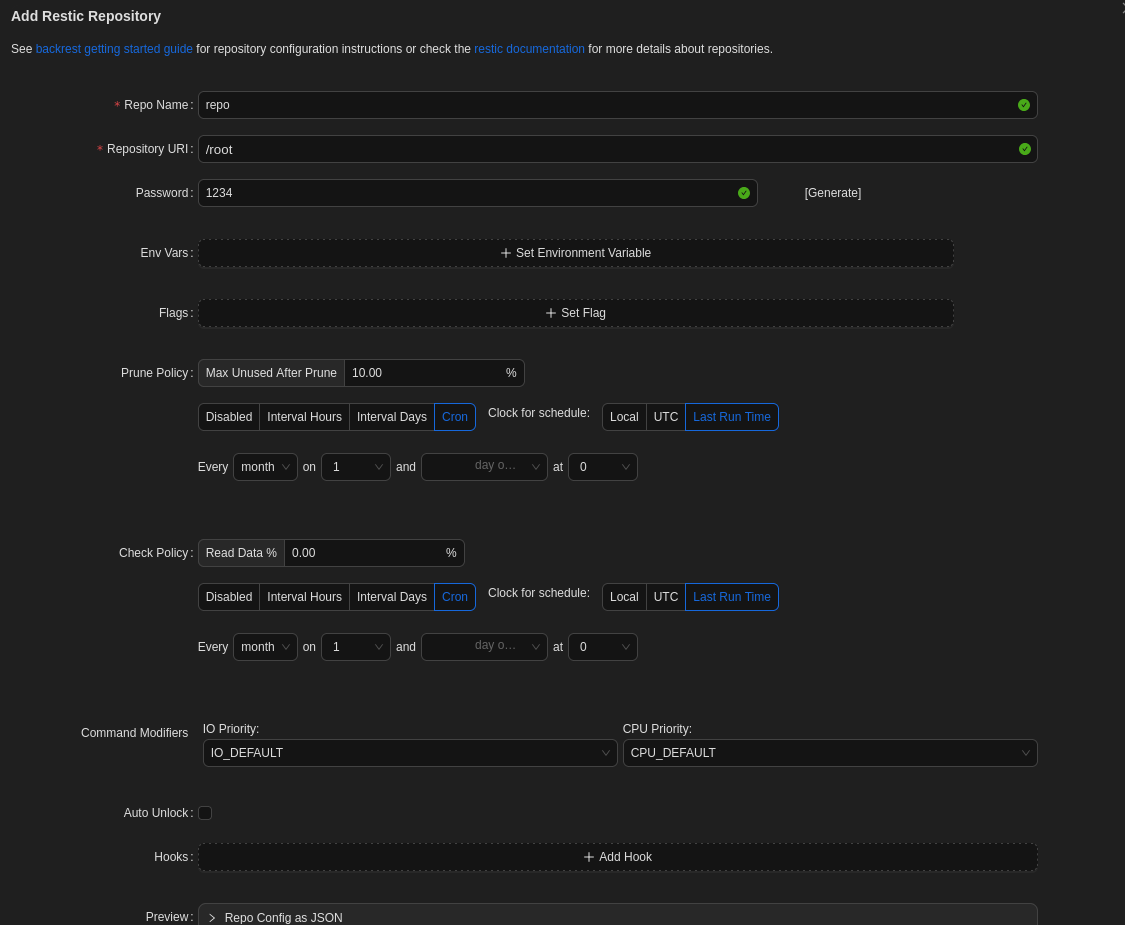Screen dimensions: 1125x925
Task: Select Interval Hours for Check Policy schedule
Action: point(304,597)
